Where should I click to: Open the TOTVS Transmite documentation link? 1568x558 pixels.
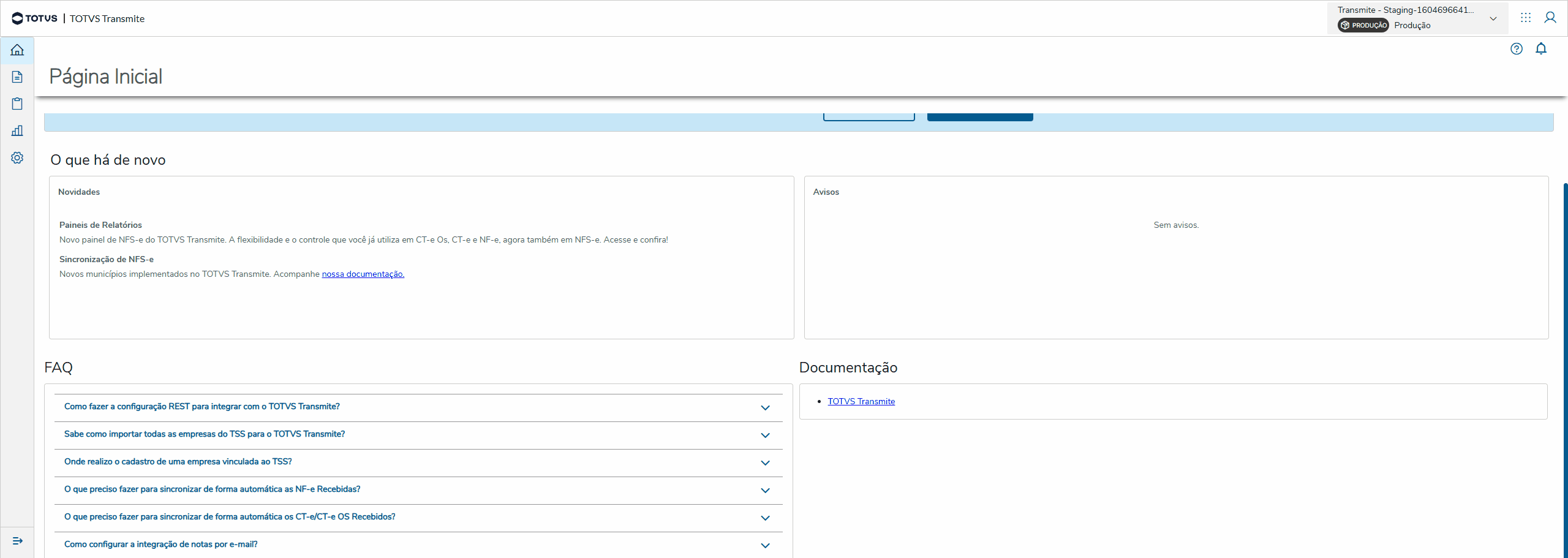pyautogui.click(x=861, y=401)
